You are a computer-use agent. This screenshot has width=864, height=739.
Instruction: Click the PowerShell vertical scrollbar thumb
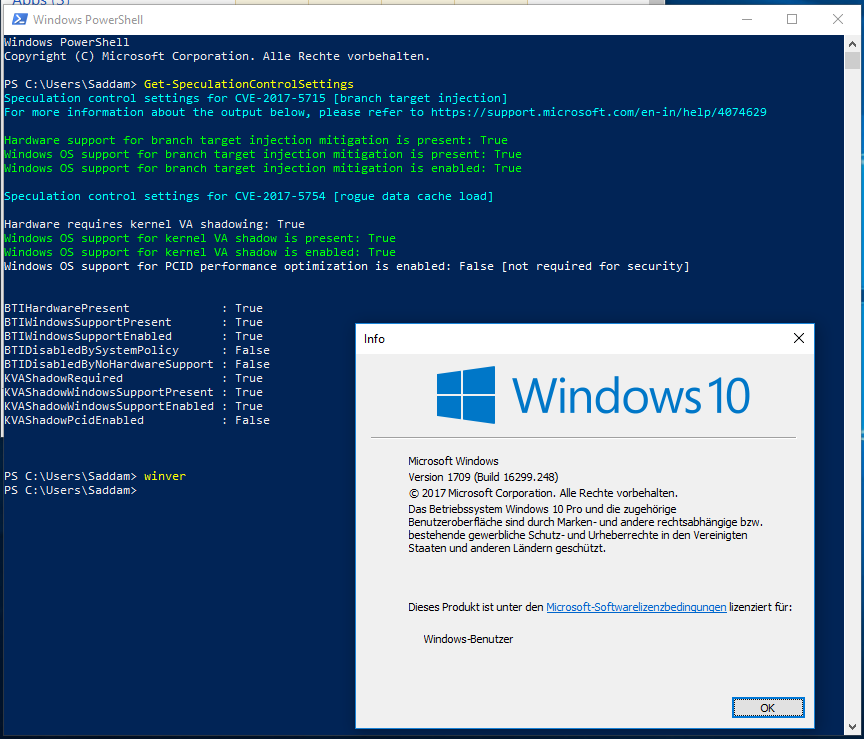click(852, 60)
